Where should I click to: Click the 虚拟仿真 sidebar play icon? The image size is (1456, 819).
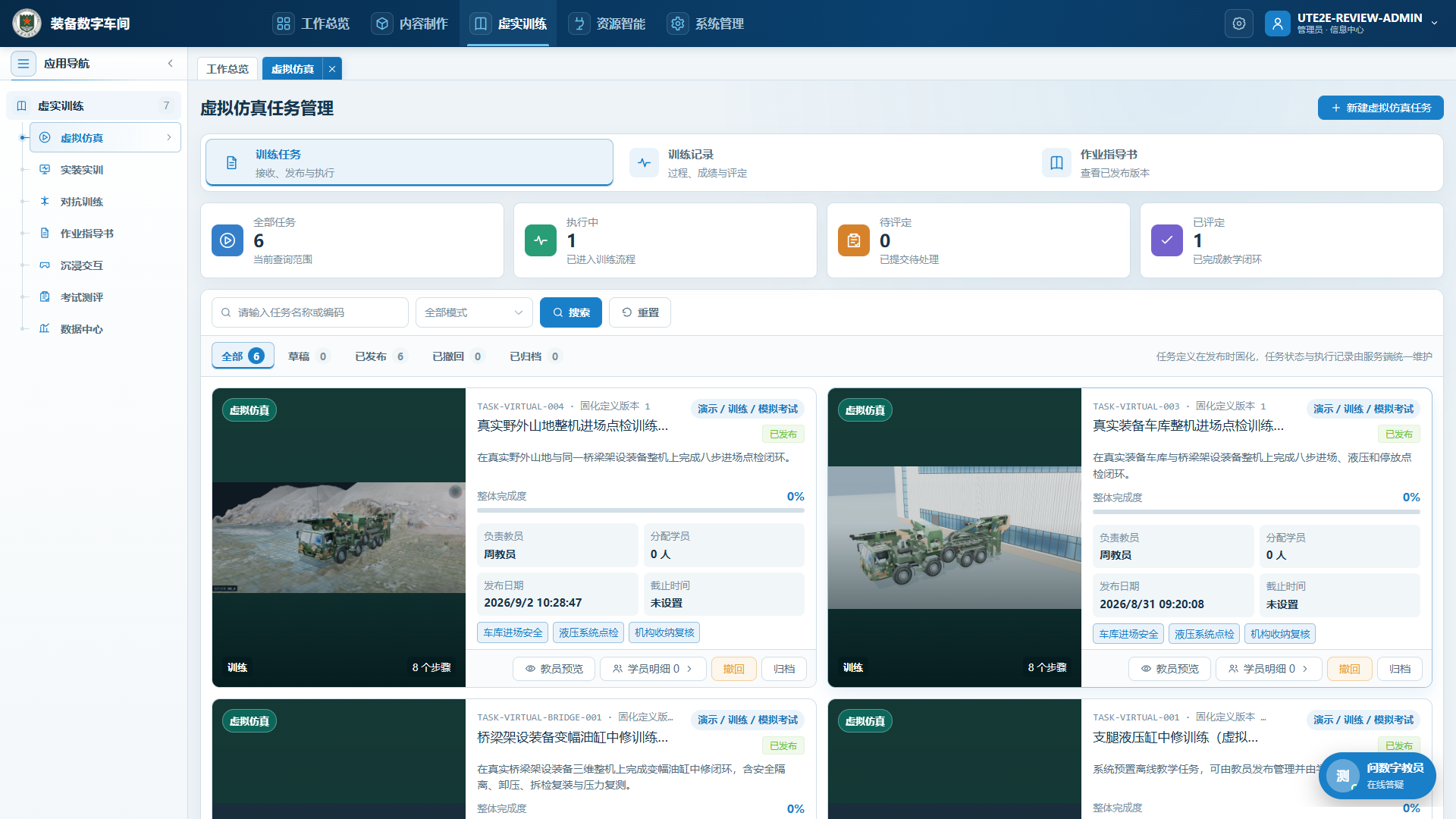click(x=45, y=138)
